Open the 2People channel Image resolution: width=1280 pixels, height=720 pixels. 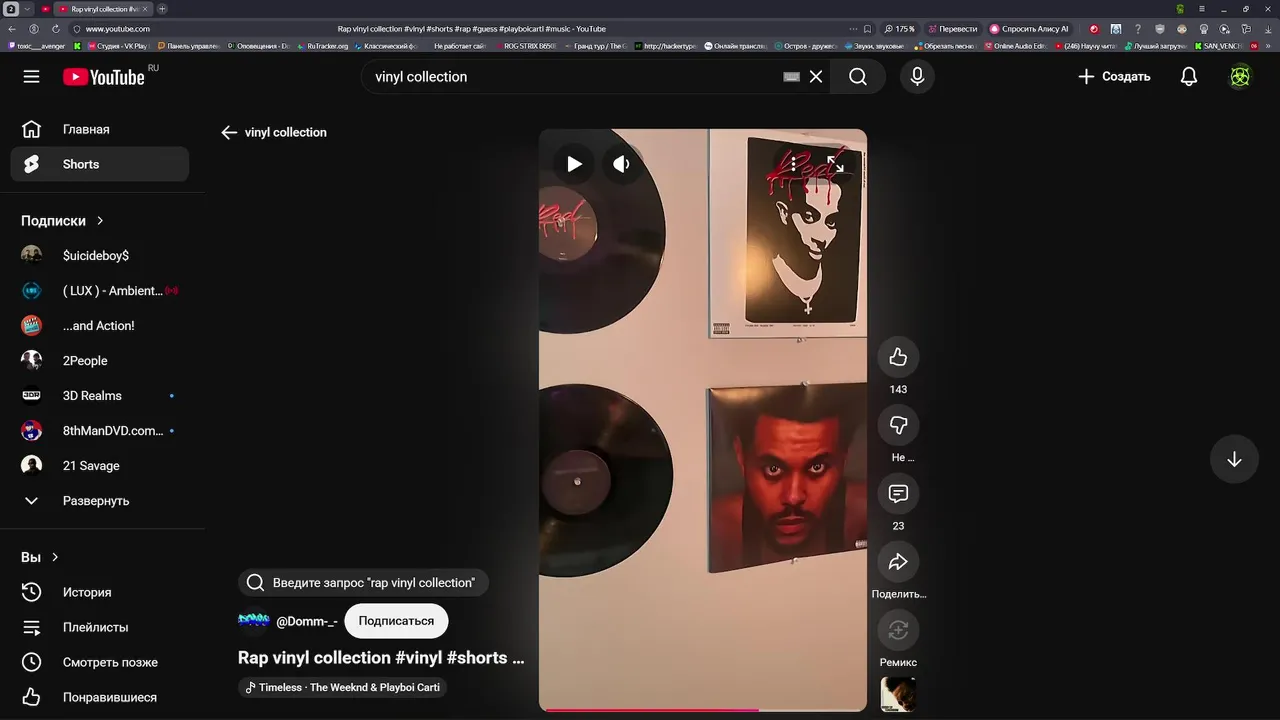[x=99, y=361]
